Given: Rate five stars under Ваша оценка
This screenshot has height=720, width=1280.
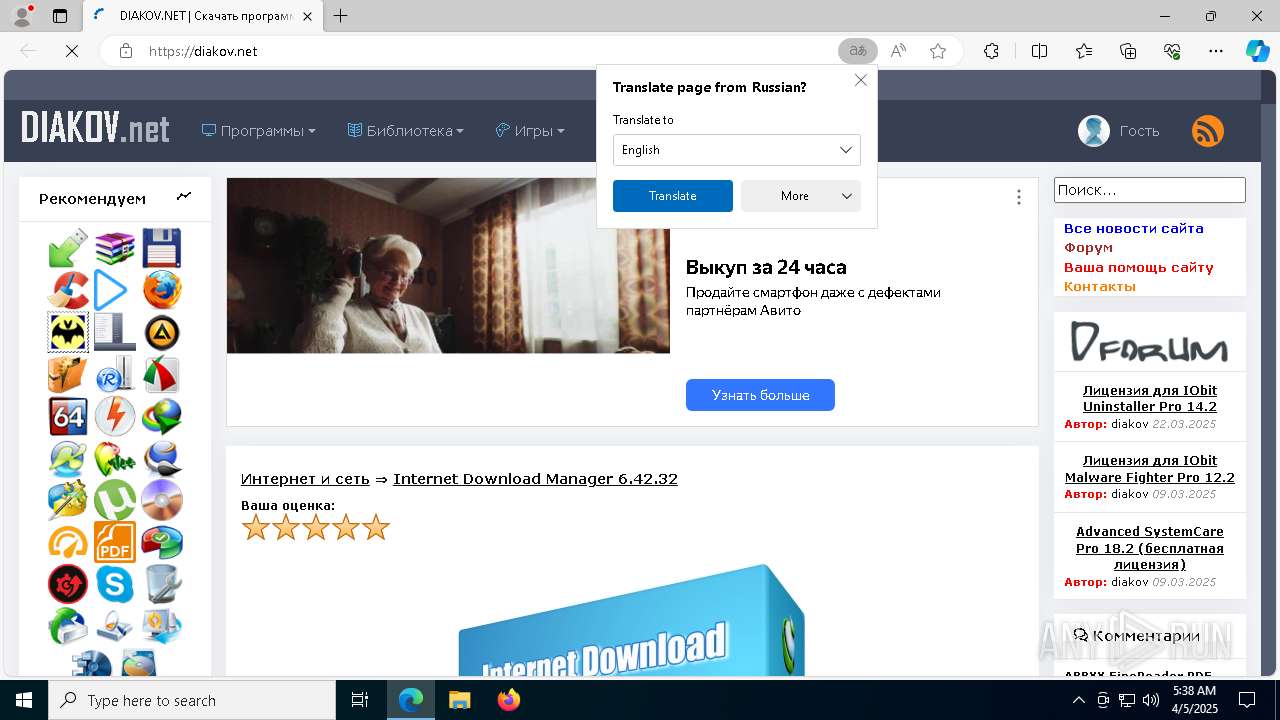Looking at the screenshot, I should 376,527.
